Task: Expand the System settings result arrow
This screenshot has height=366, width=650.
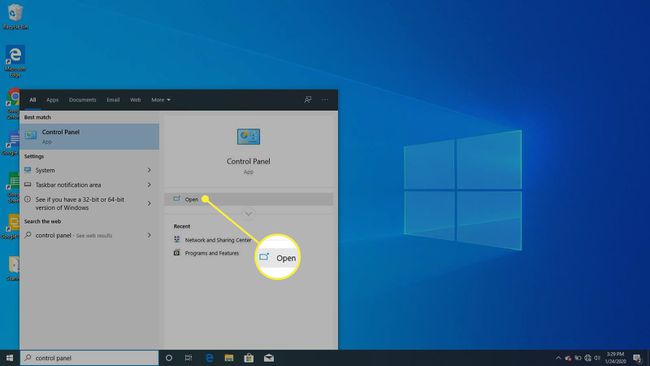Action: pyautogui.click(x=149, y=170)
